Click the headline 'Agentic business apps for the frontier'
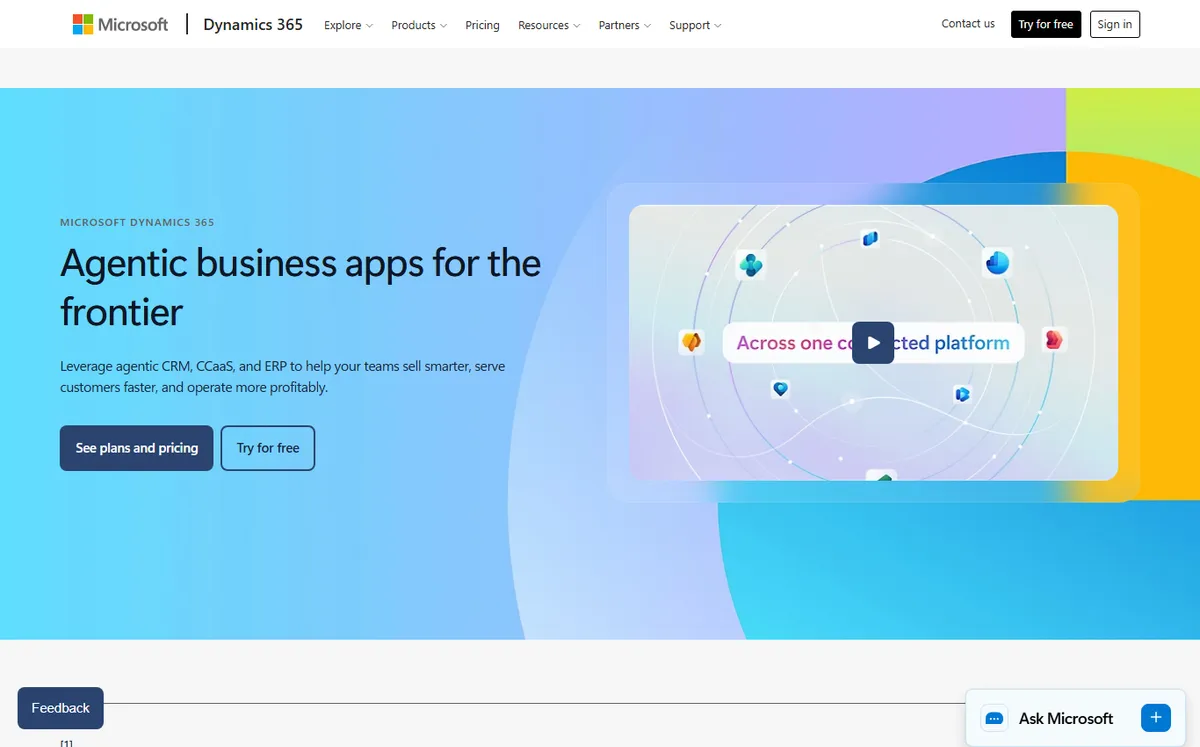1200x747 pixels. click(300, 287)
